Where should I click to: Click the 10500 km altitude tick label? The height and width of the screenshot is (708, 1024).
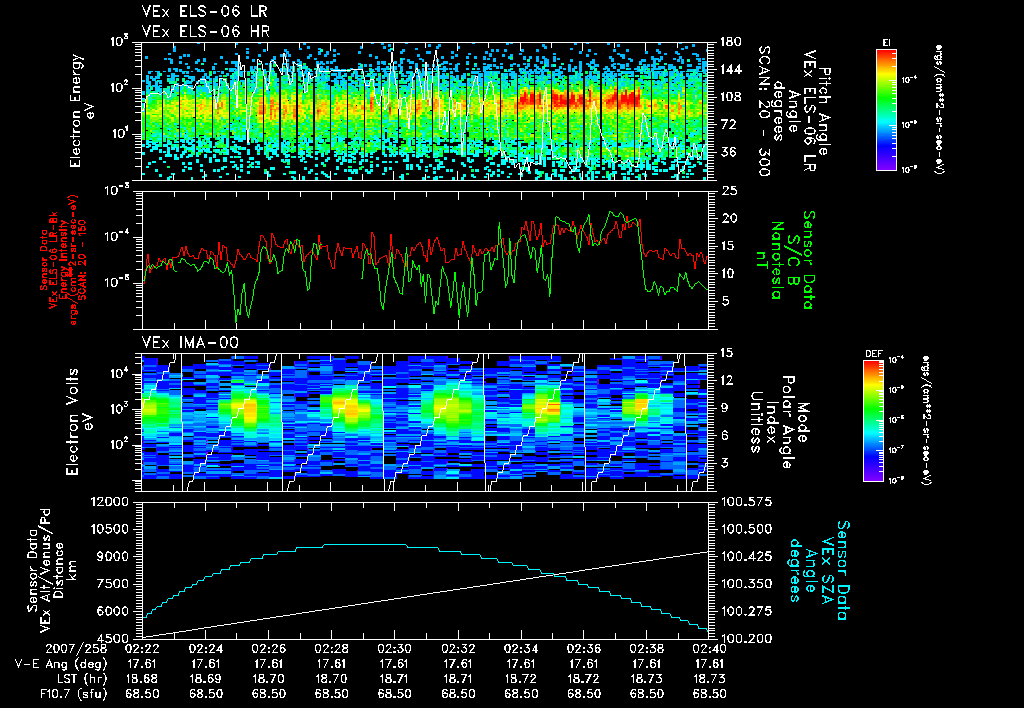pyautogui.click(x=110, y=529)
